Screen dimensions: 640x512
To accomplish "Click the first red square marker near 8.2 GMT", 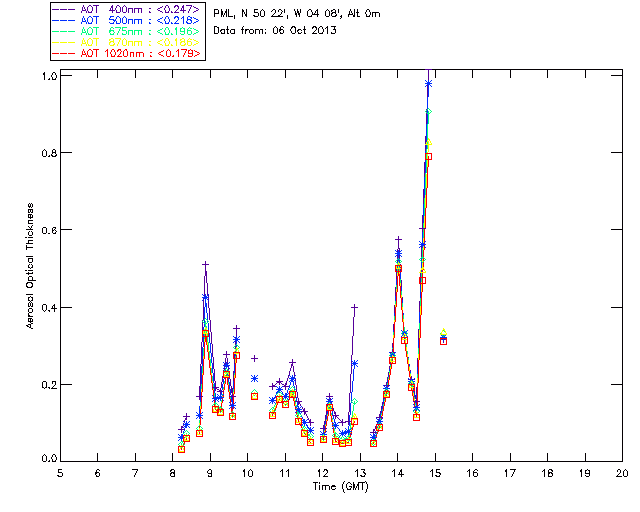I will pyautogui.click(x=181, y=449).
